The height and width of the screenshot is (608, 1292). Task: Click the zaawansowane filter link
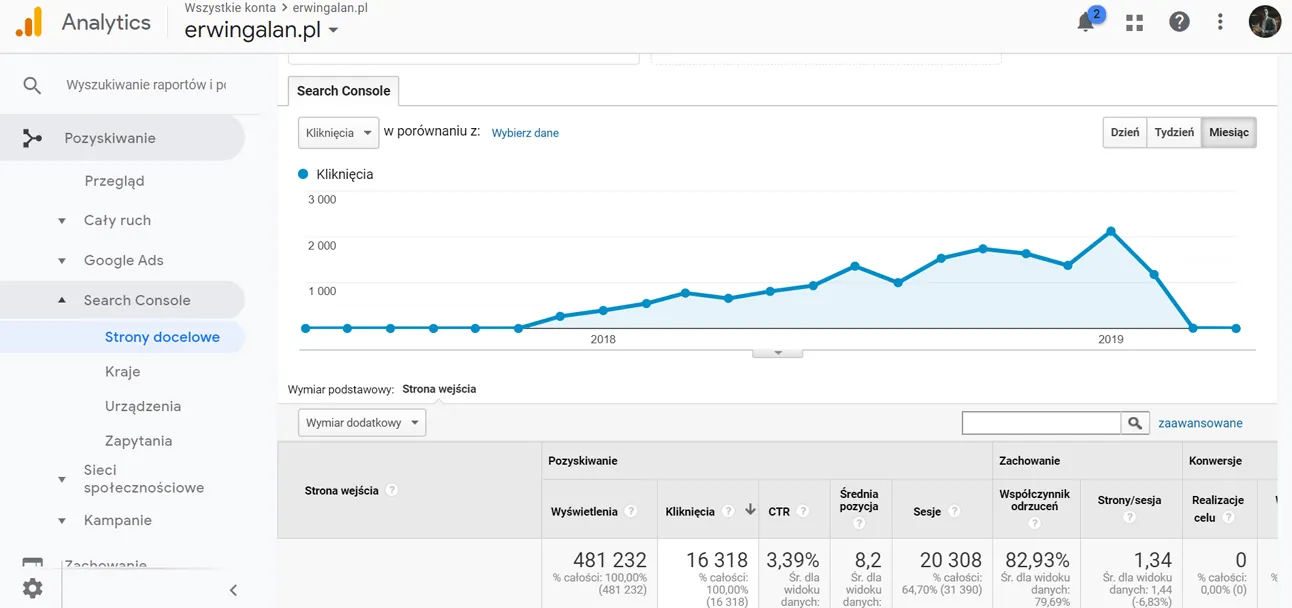tap(1200, 423)
